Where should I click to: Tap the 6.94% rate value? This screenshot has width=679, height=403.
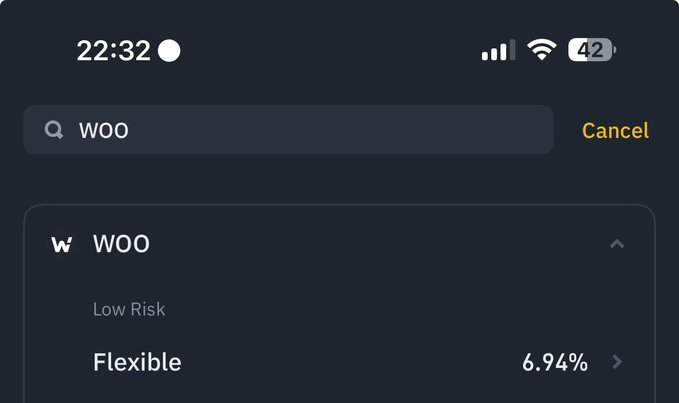coord(554,362)
